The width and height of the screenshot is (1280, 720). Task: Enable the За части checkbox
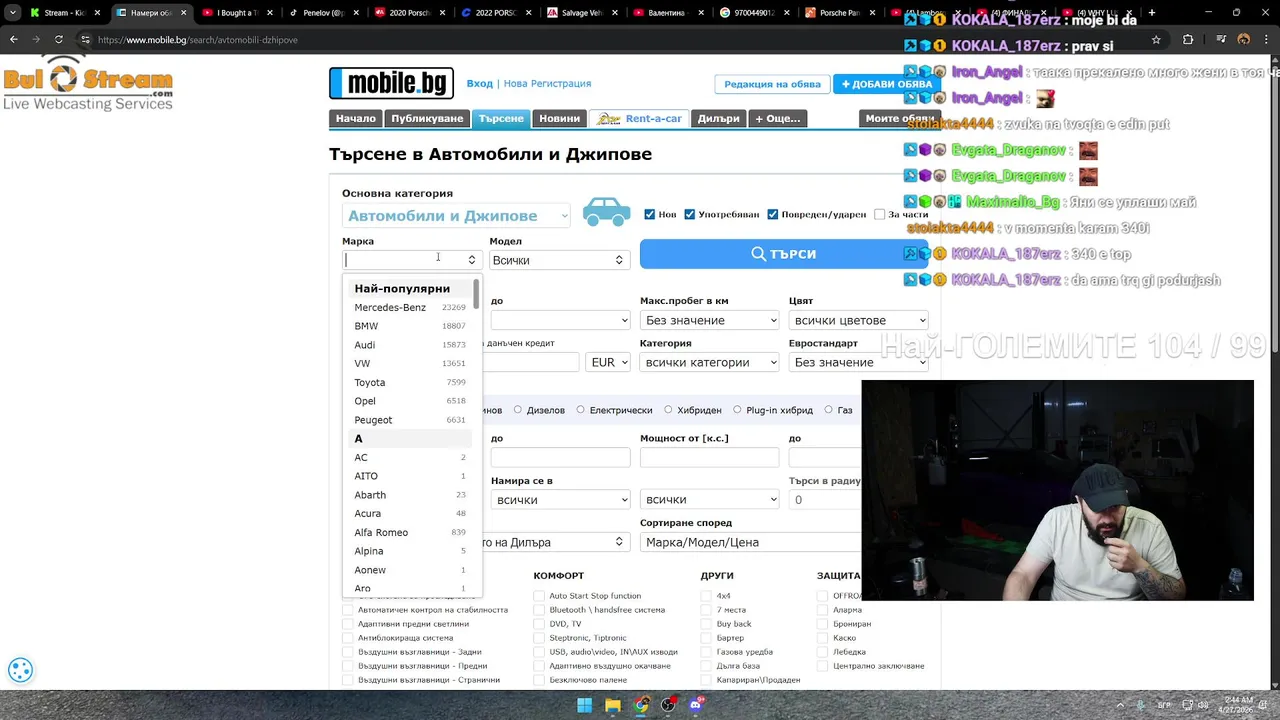pyautogui.click(x=879, y=214)
